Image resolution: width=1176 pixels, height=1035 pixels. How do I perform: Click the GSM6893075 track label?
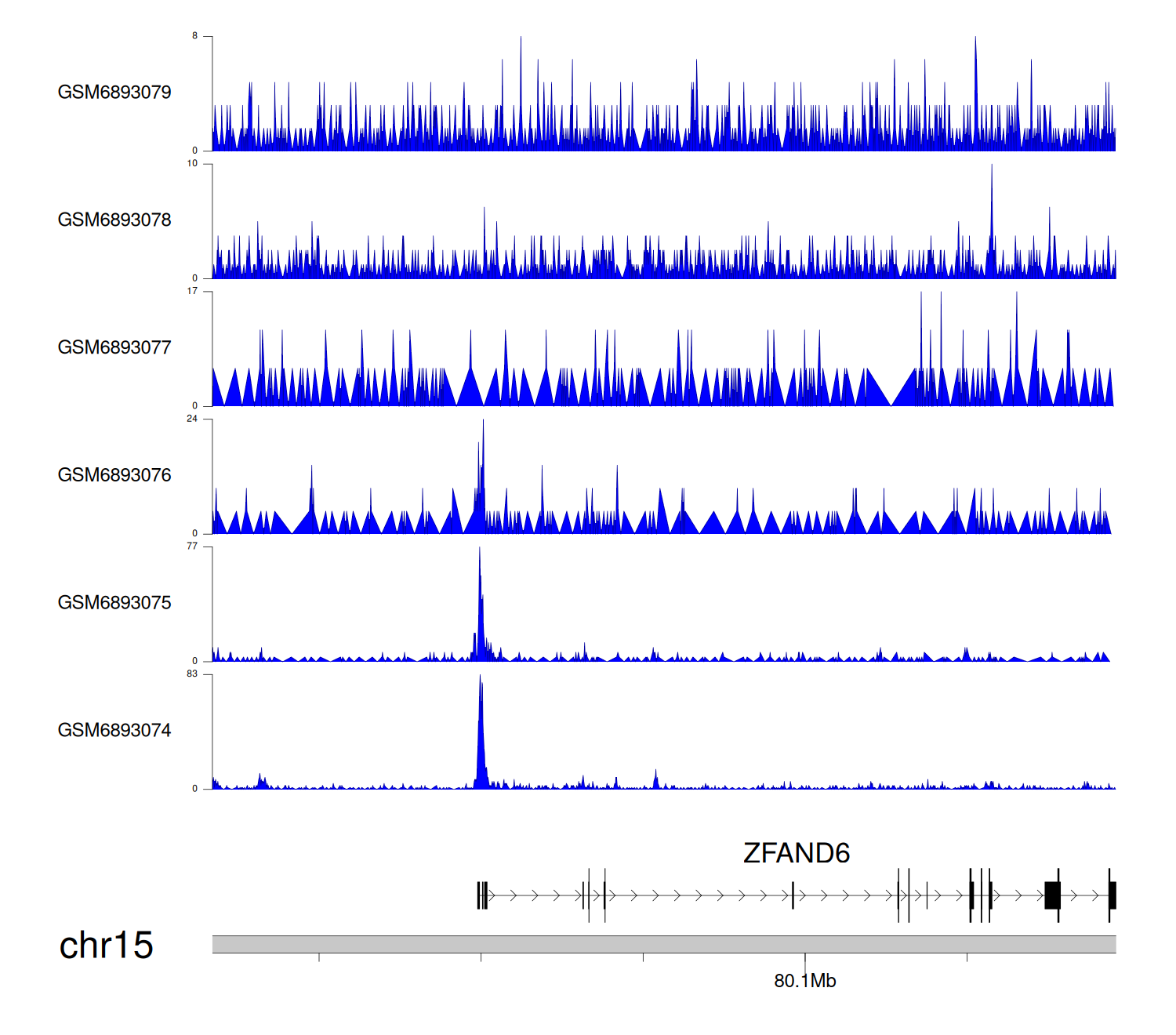(114, 603)
